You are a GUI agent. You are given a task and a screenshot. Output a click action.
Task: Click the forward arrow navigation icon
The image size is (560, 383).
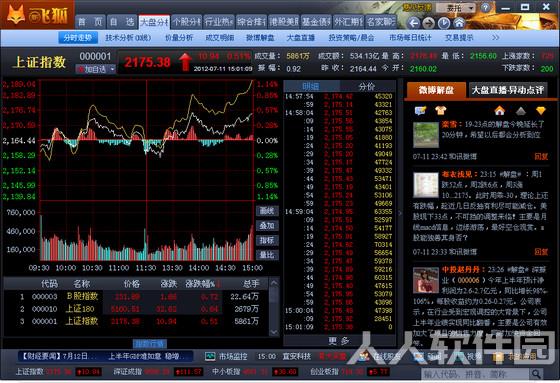(429, 23)
